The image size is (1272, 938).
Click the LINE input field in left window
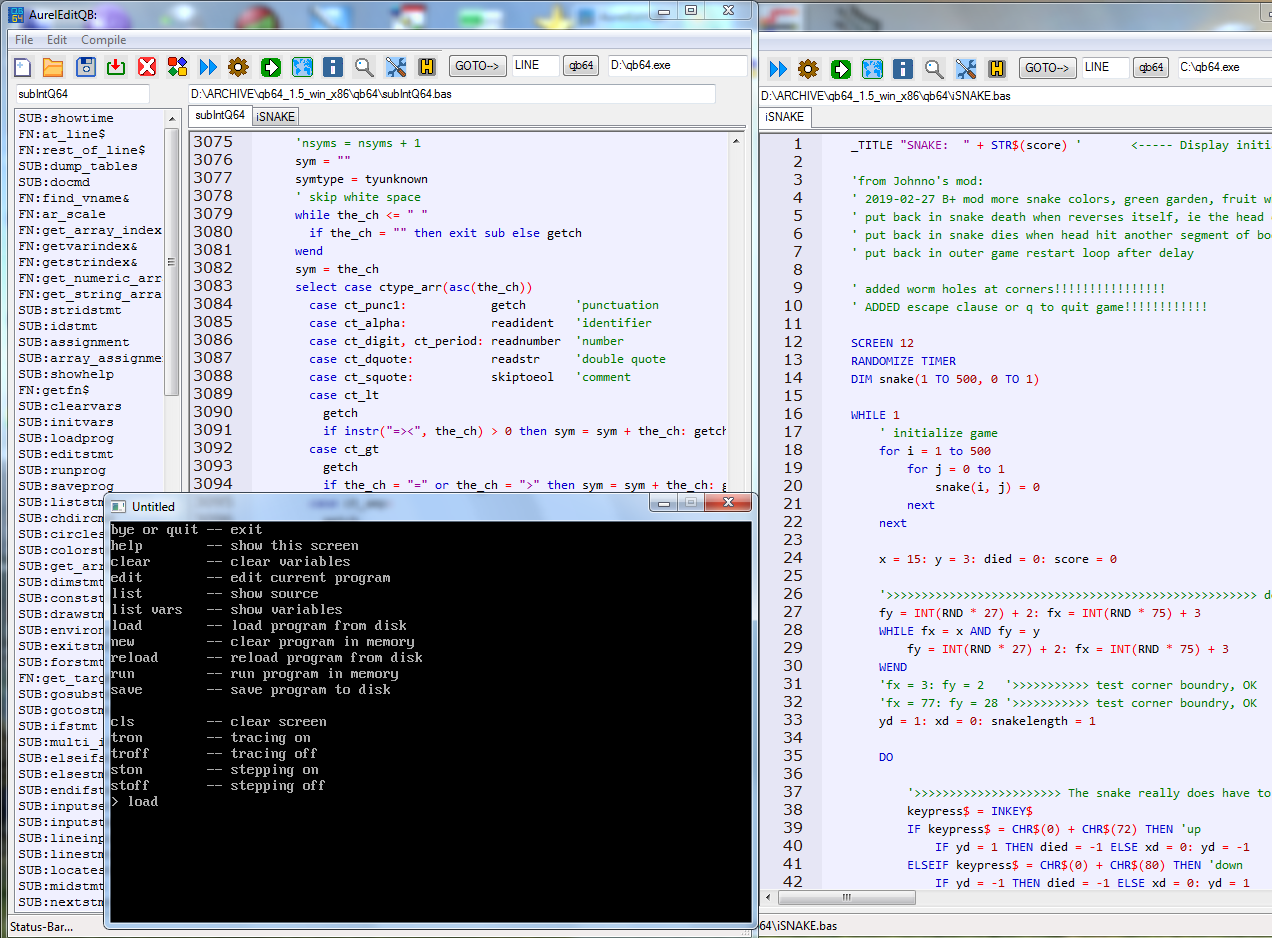(535, 66)
